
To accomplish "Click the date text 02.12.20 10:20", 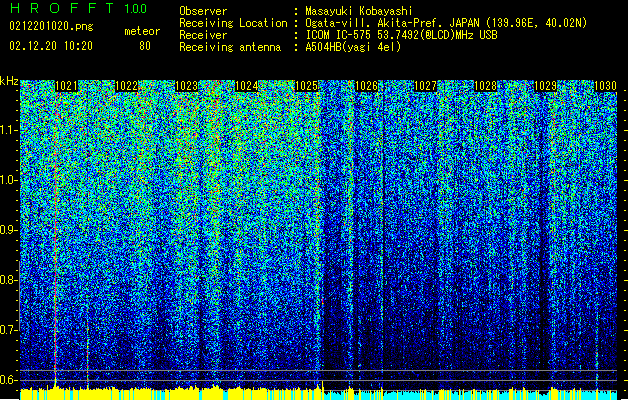I will point(51,46).
